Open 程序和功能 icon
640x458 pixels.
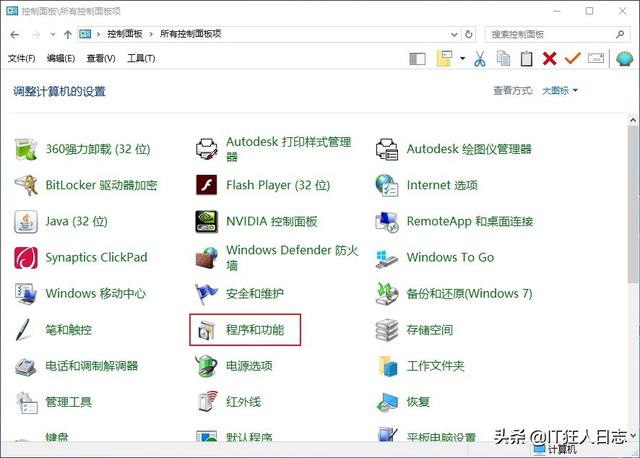[x=207, y=330]
